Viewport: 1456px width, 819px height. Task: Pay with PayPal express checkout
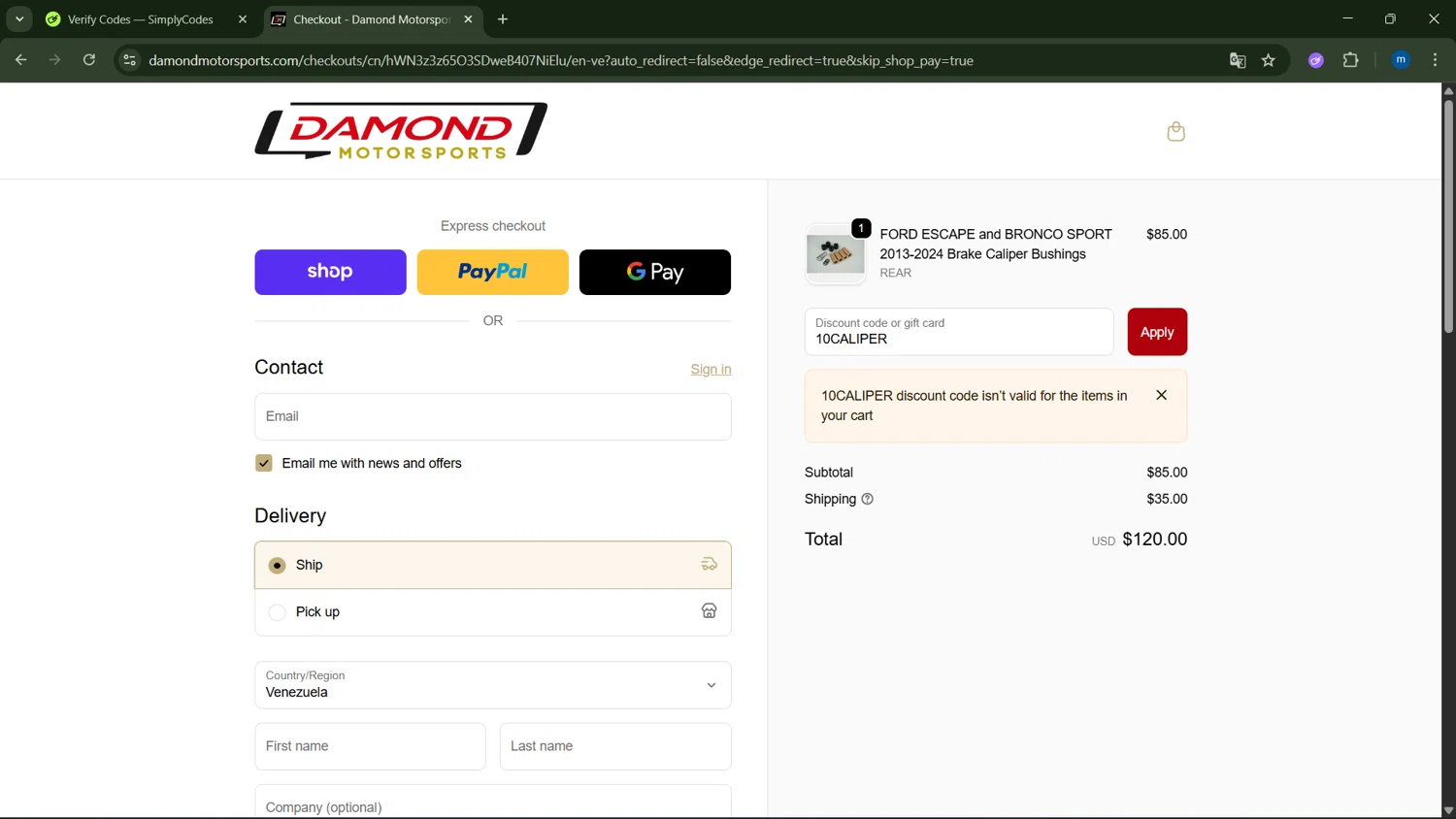pyautogui.click(x=492, y=272)
